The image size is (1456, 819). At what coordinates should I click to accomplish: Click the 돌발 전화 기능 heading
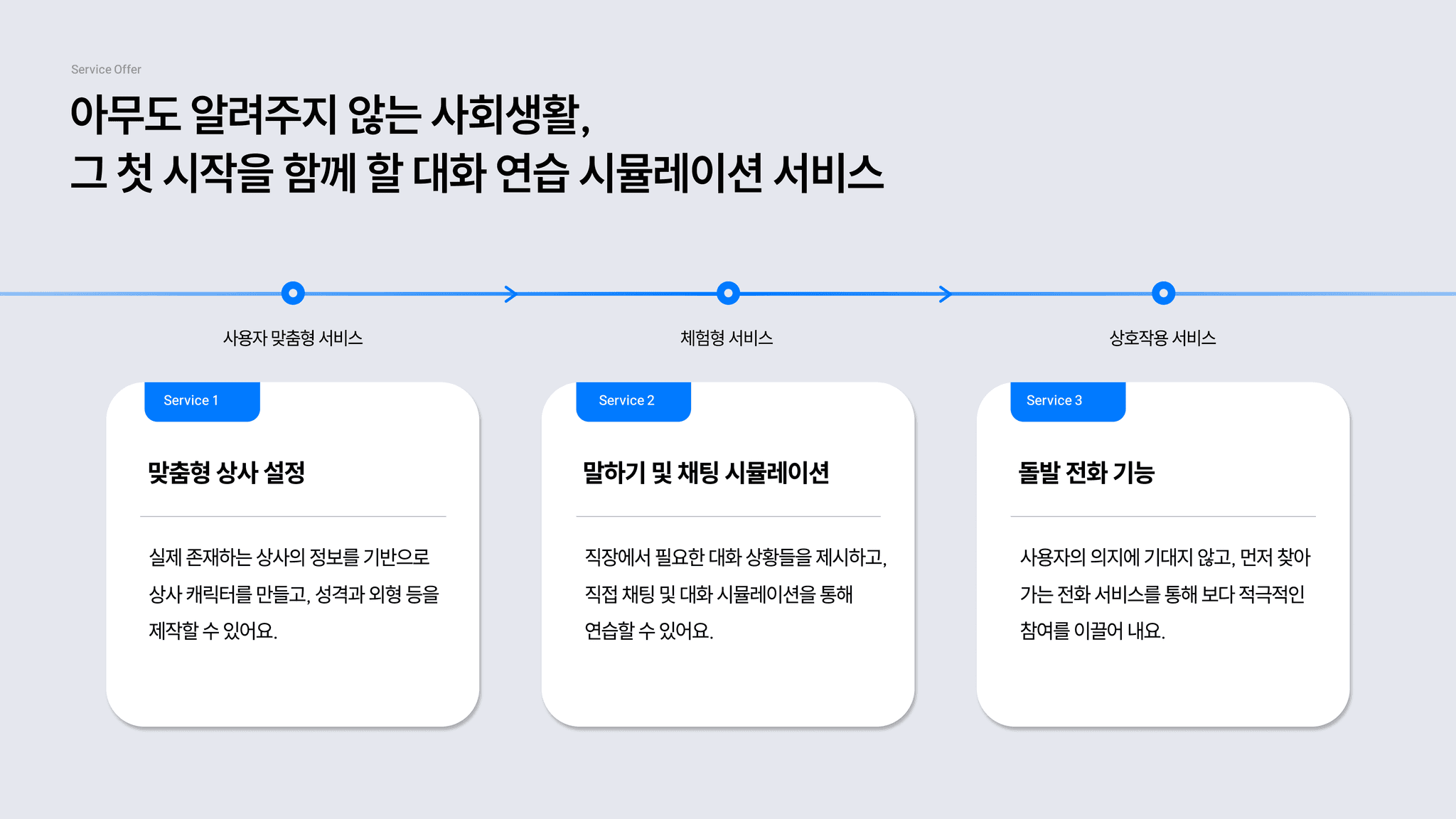point(1086,473)
